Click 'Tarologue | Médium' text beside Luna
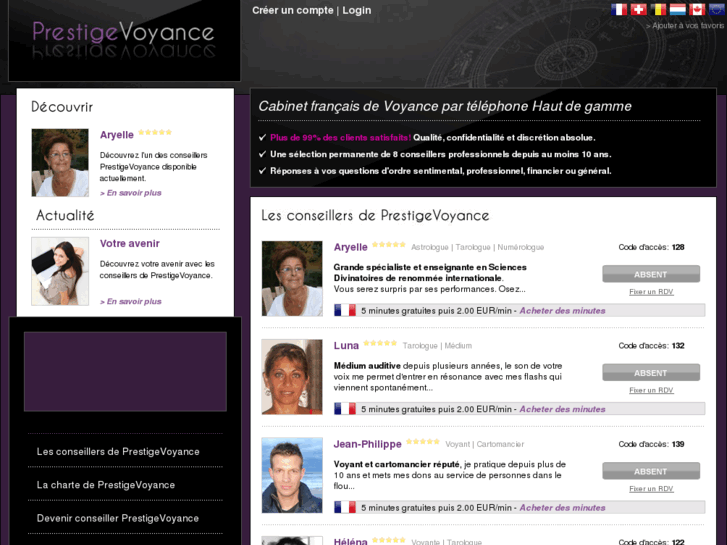The width and height of the screenshot is (727, 545). [x=437, y=346]
